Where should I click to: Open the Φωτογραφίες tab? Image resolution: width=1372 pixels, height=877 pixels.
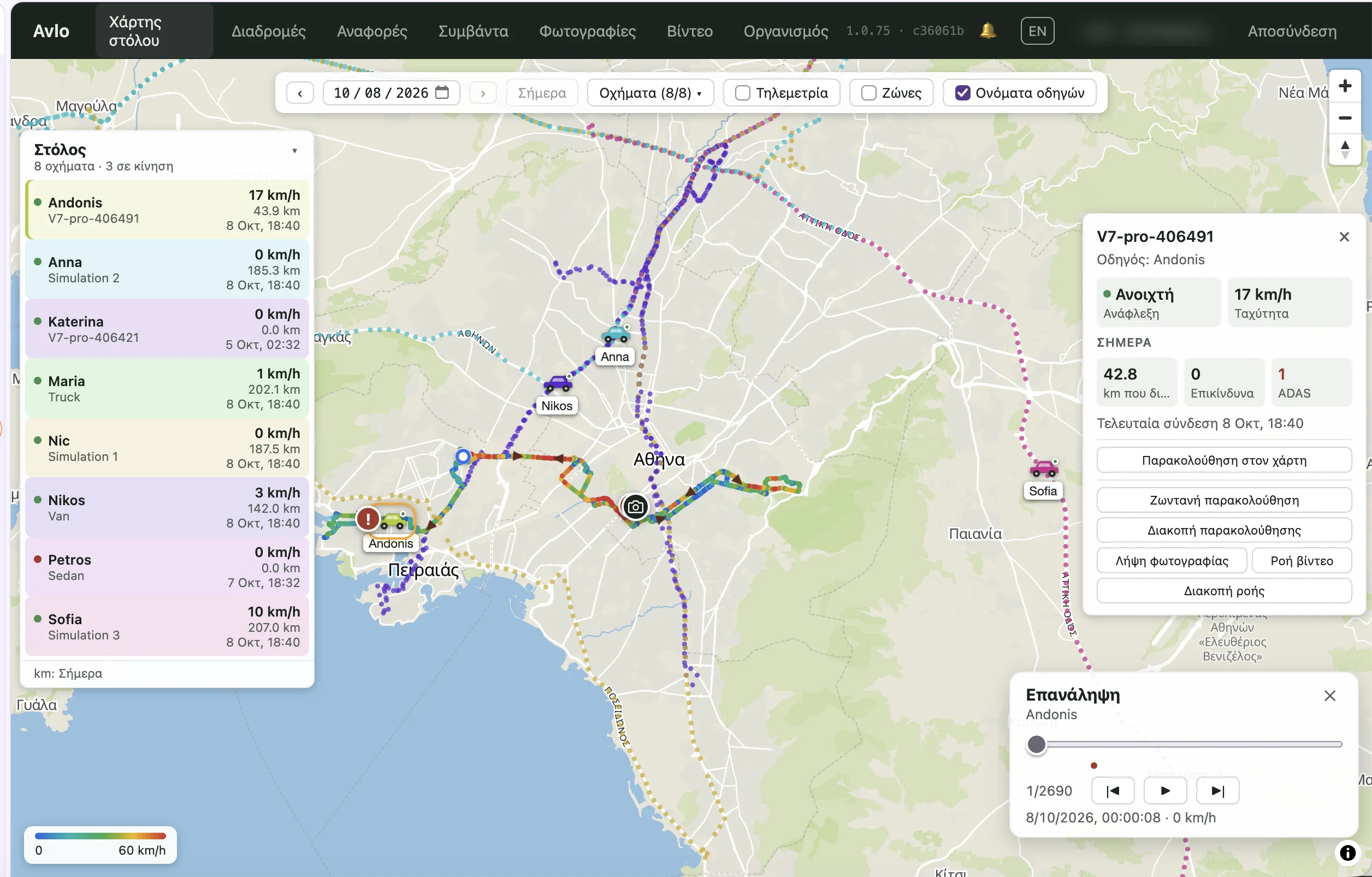[x=588, y=31]
